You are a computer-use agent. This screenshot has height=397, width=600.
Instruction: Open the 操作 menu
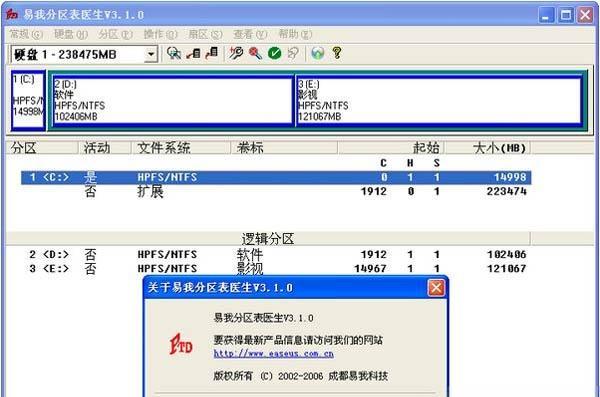point(160,34)
